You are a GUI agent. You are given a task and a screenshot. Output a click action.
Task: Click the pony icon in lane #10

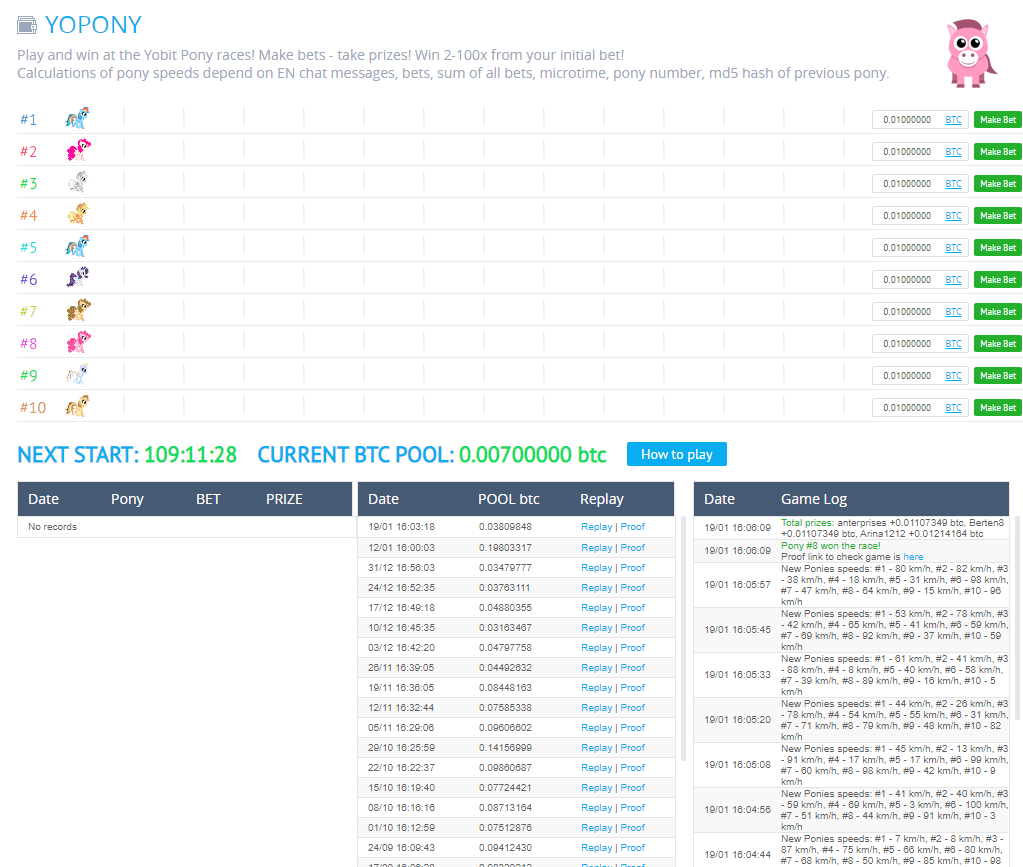(x=77, y=407)
